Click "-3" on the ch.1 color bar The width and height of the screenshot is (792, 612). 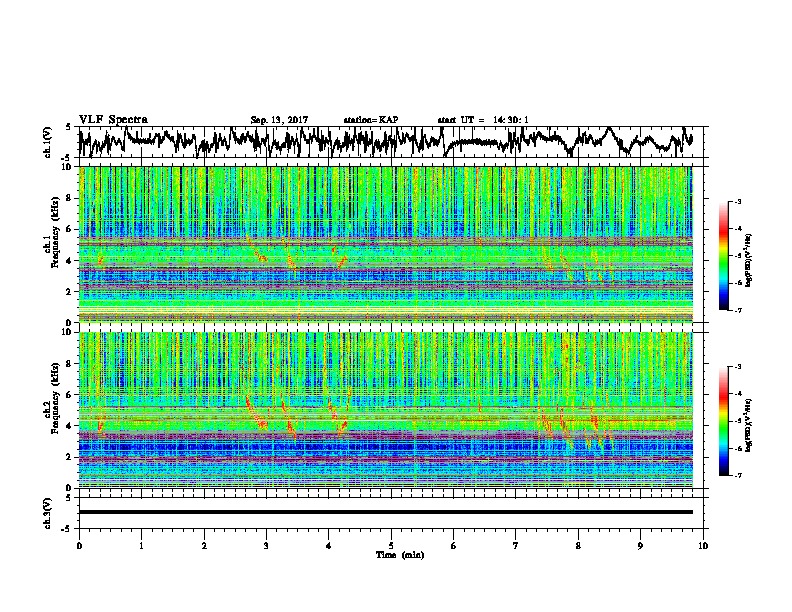(737, 201)
